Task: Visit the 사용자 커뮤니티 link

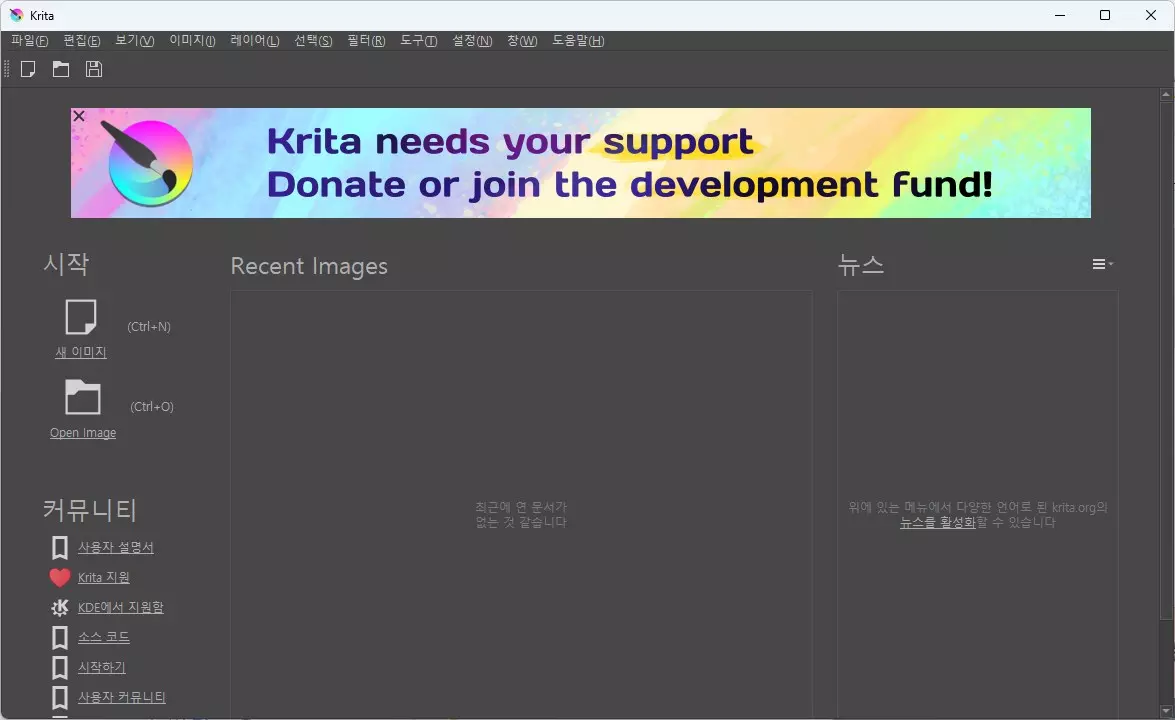Action: (120, 697)
